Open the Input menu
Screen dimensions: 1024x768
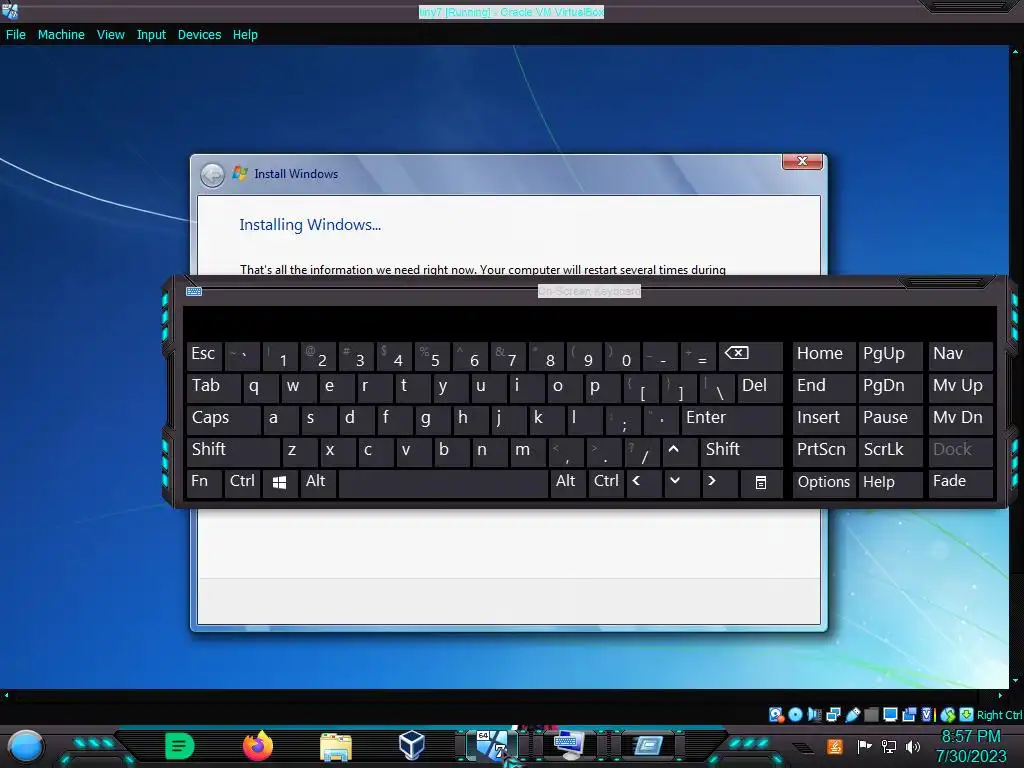pos(151,35)
